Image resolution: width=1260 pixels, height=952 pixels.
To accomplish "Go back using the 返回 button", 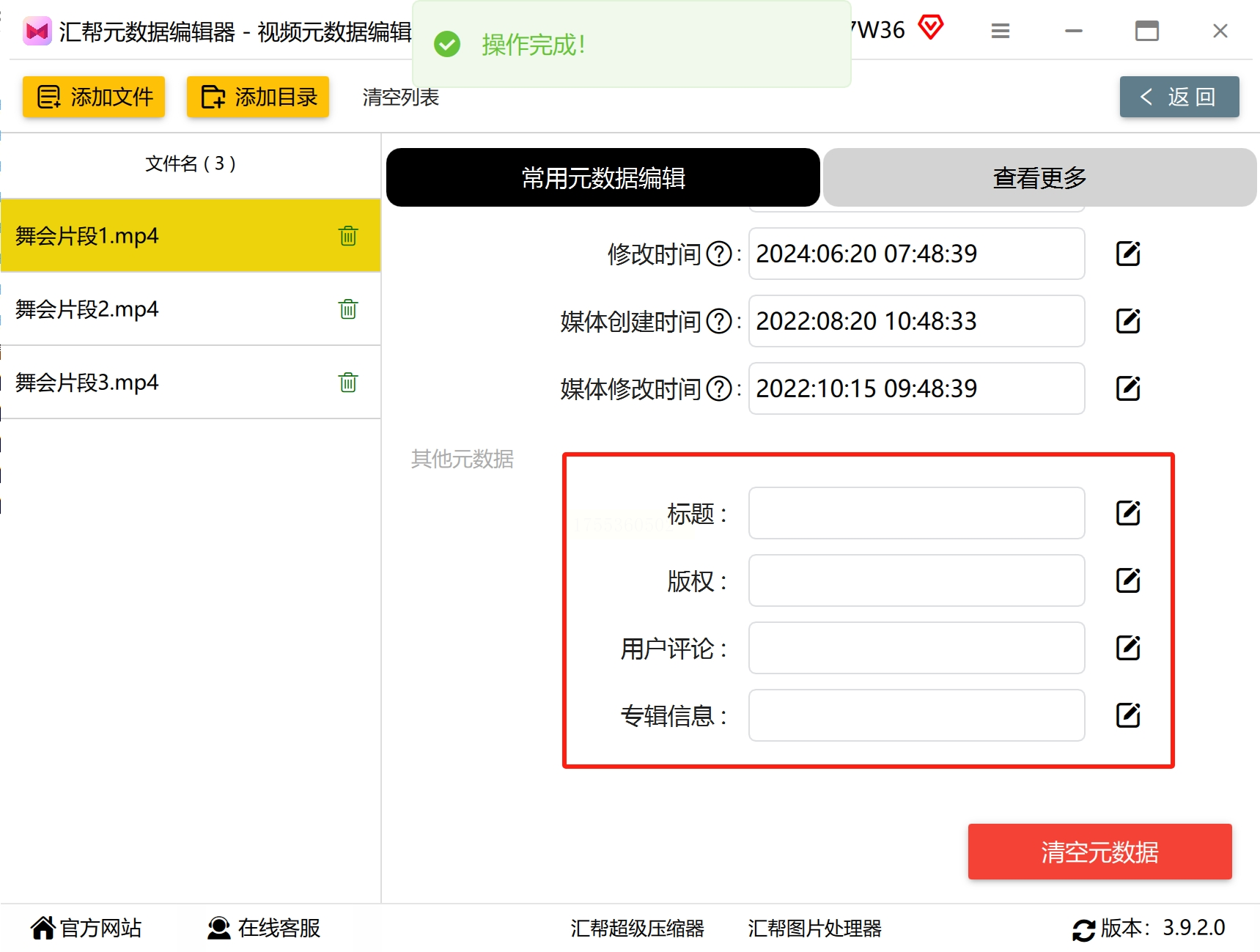I will (x=1179, y=97).
